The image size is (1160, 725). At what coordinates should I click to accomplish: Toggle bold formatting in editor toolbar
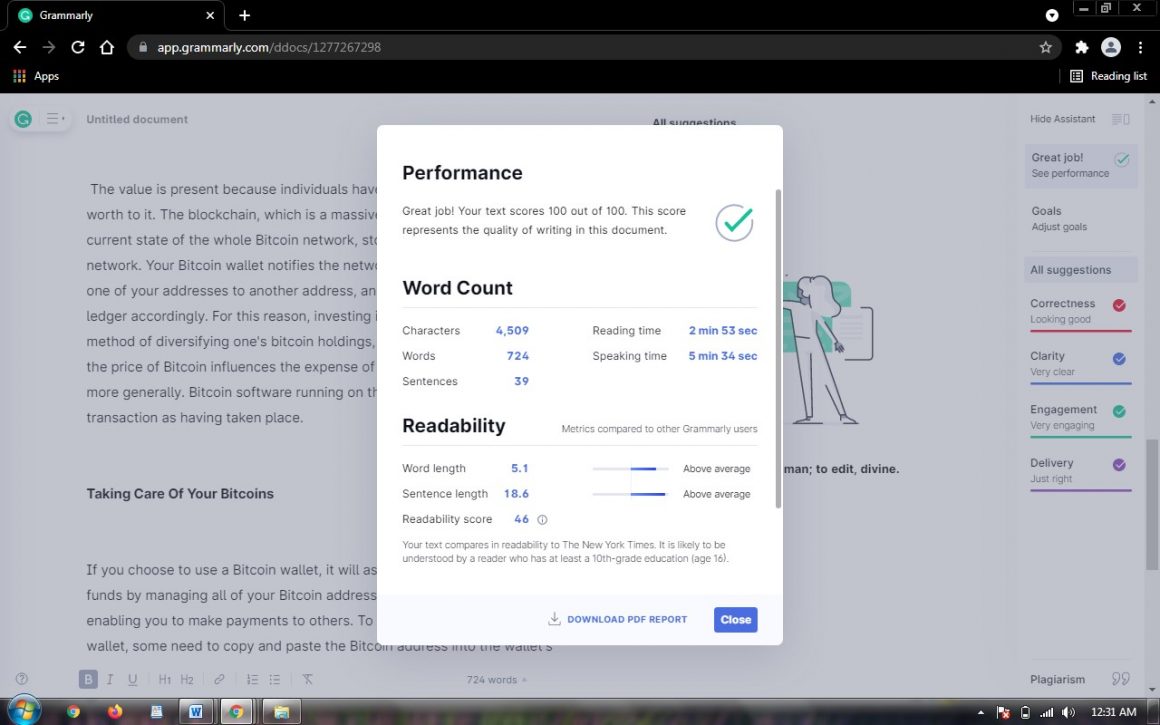[88, 679]
